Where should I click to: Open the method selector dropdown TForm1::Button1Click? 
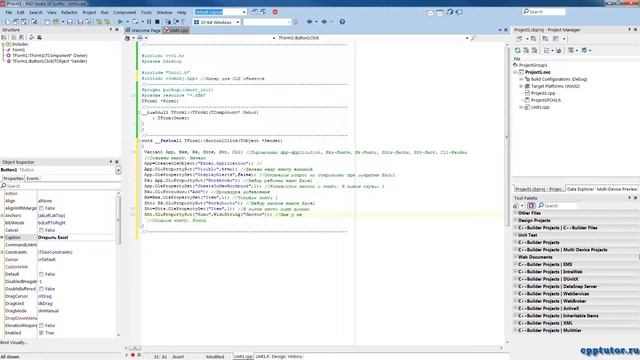click(x=467, y=38)
